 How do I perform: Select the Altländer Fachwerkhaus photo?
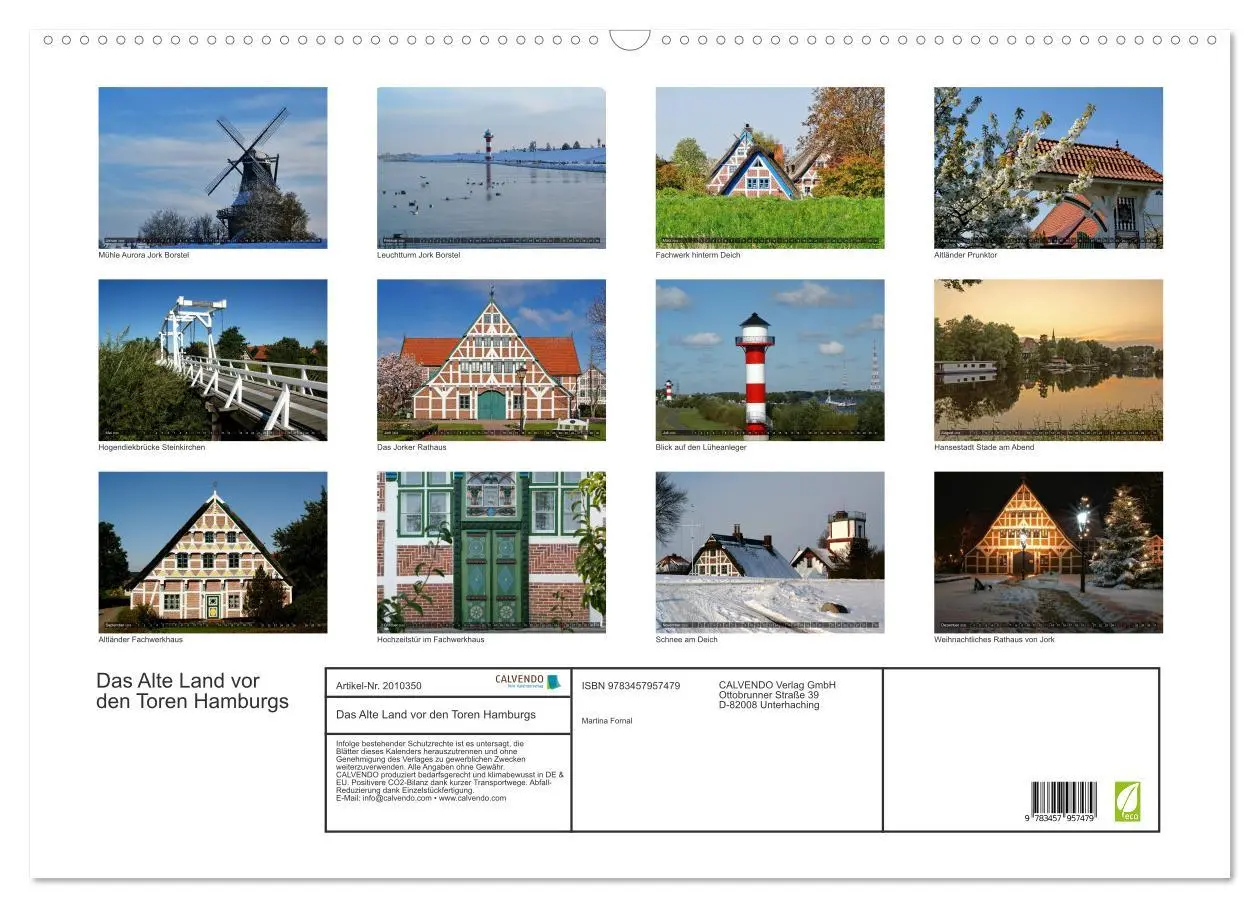213,552
